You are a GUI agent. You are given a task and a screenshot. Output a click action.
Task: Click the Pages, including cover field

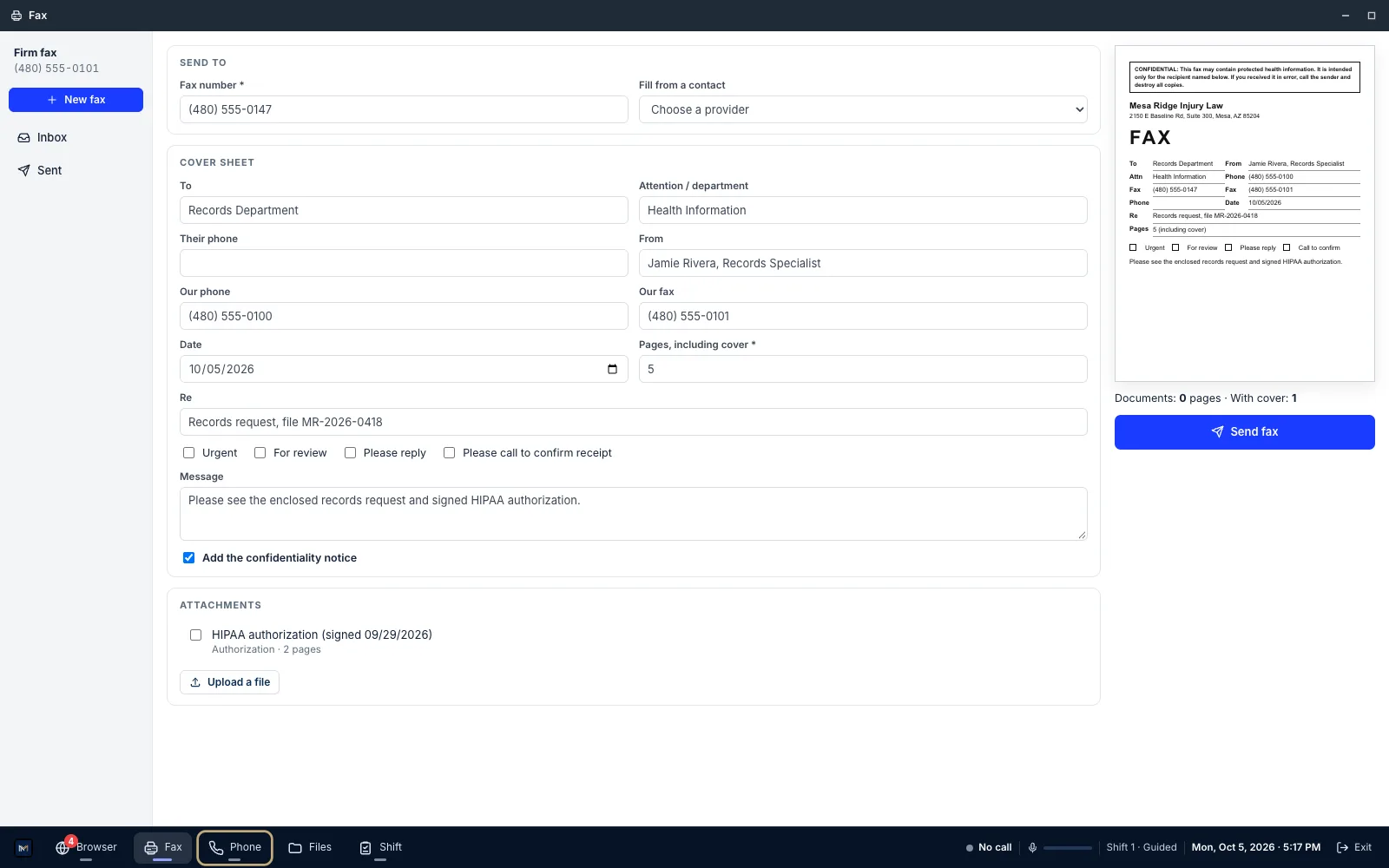coord(863,369)
